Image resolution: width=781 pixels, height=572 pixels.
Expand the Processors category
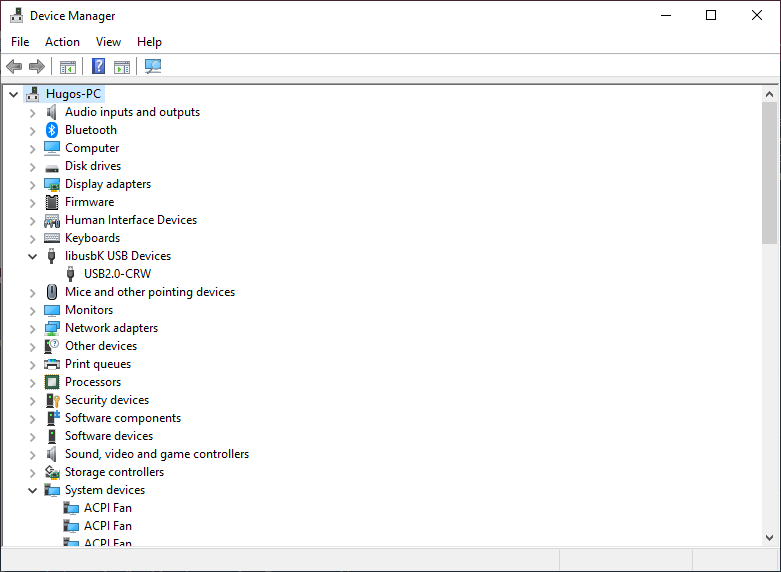pos(32,383)
